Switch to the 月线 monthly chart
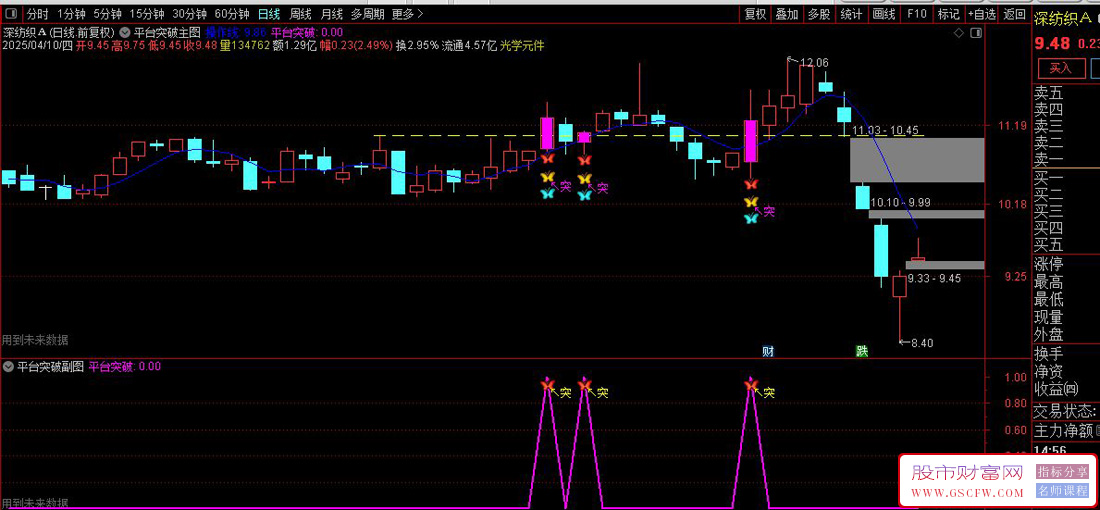The height and width of the screenshot is (510, 1100). click(x=332, y=14)
